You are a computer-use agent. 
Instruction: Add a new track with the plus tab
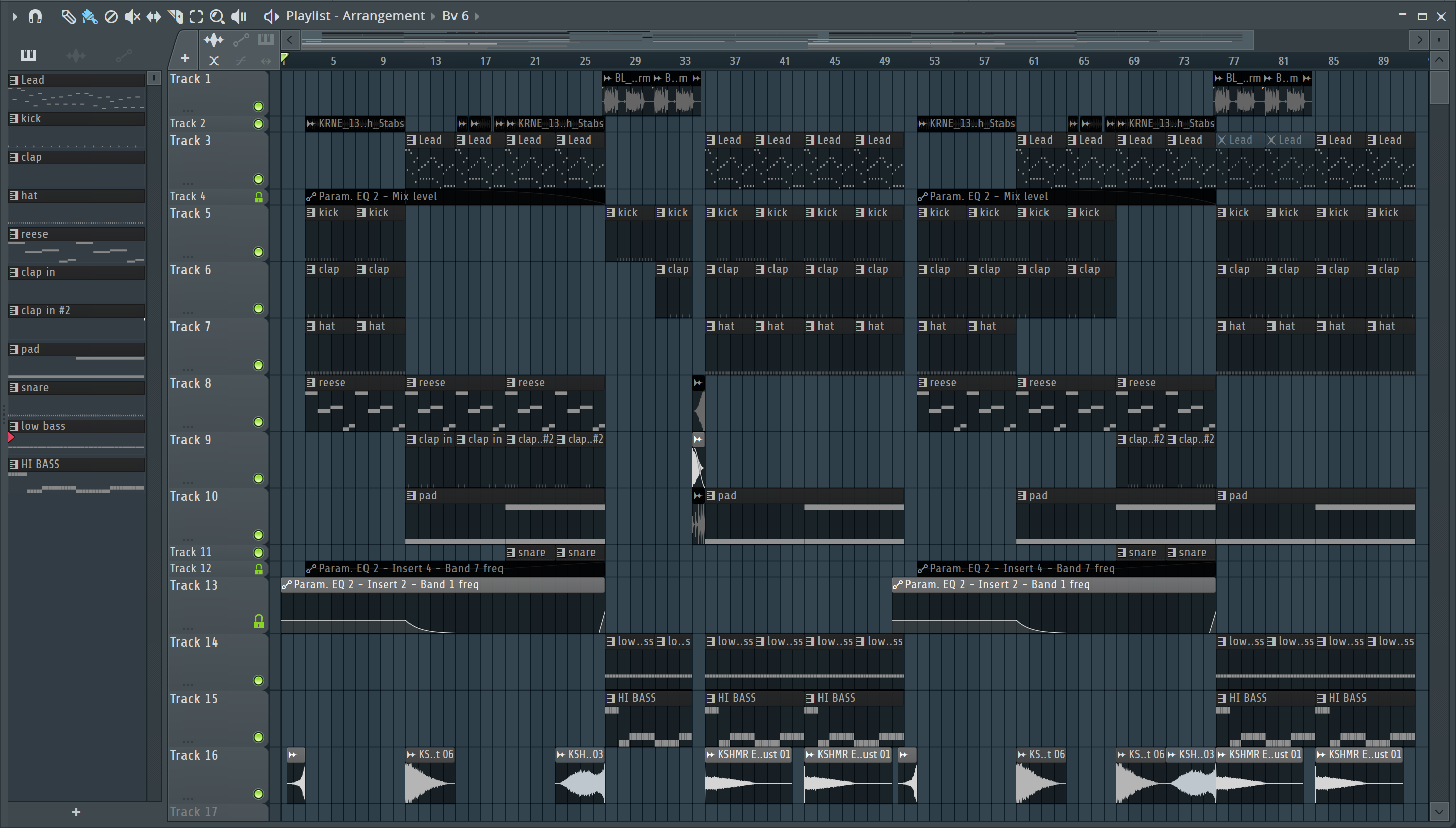pyautogui.click(x=185, y=58)
